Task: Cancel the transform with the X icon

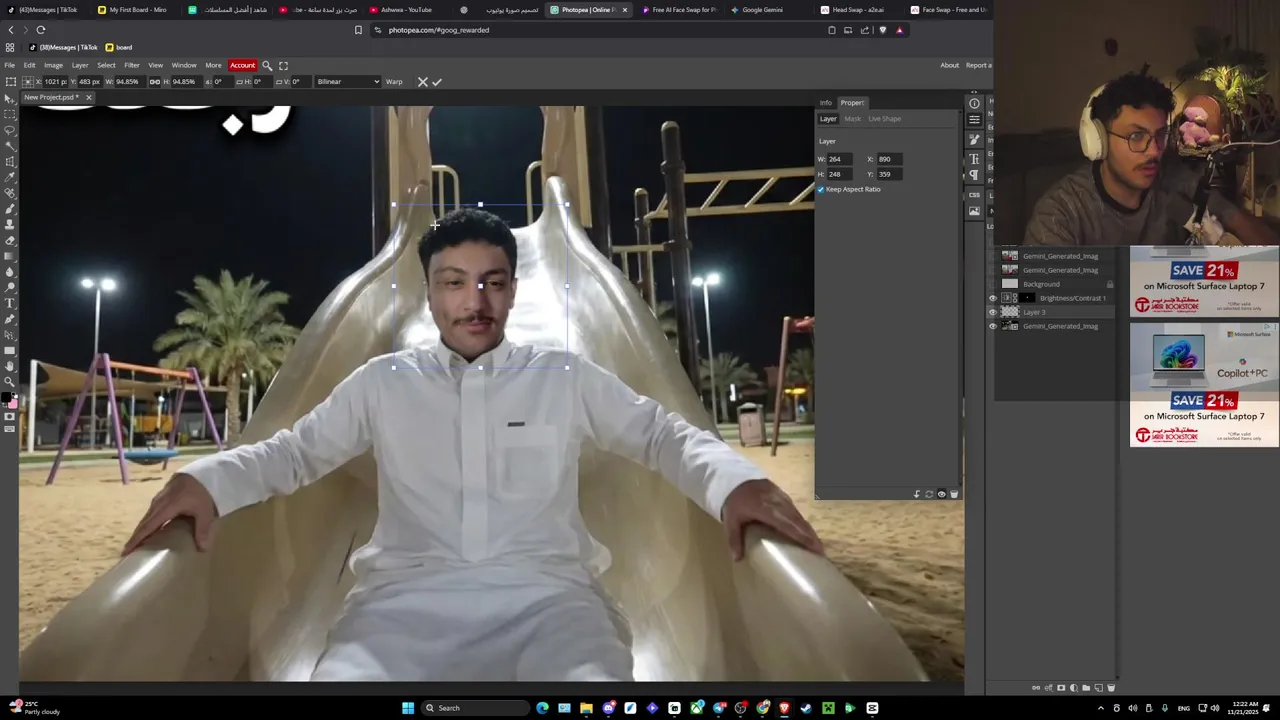Action: 422,82
